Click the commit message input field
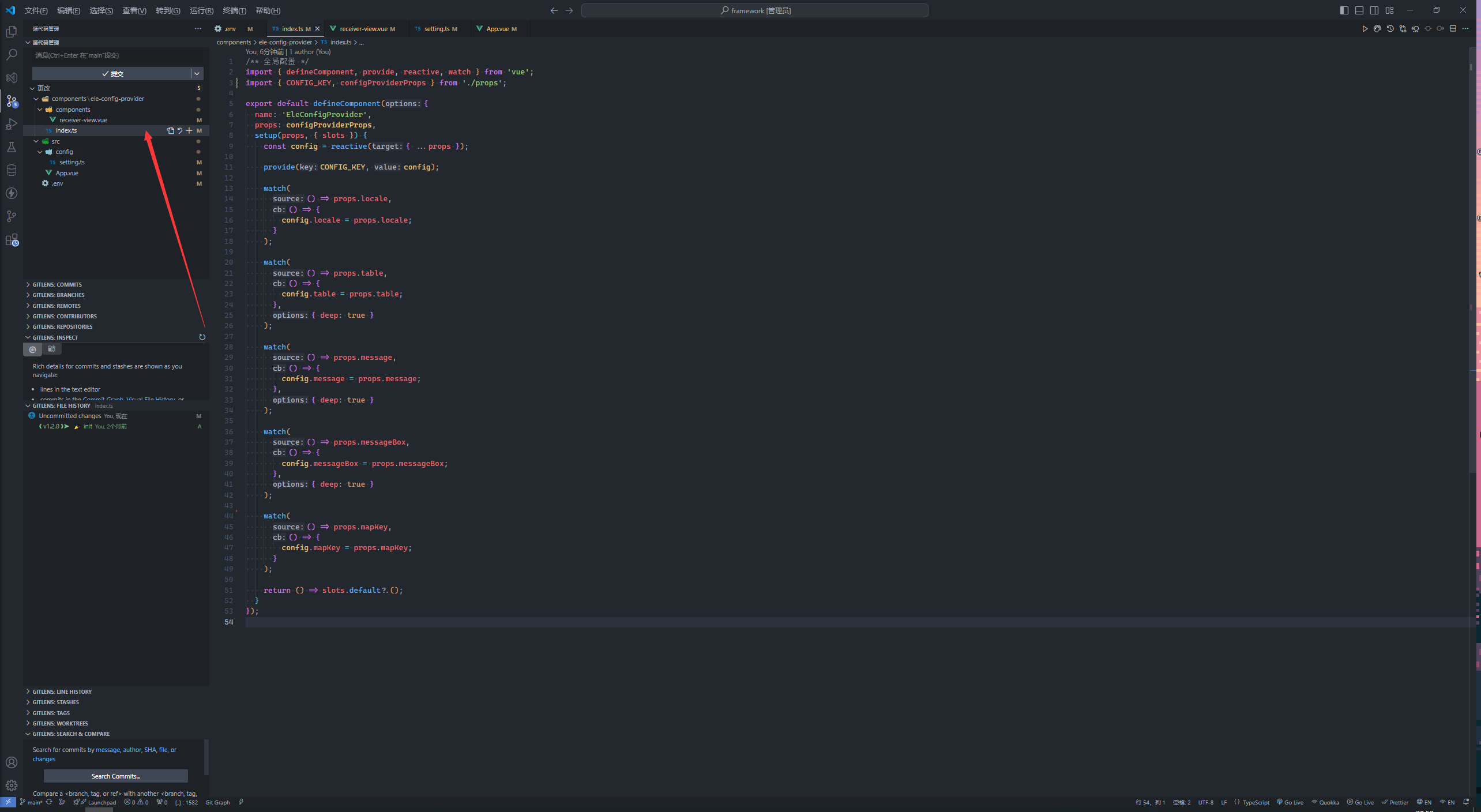1481x812 pixels. (x=118, y=55)
